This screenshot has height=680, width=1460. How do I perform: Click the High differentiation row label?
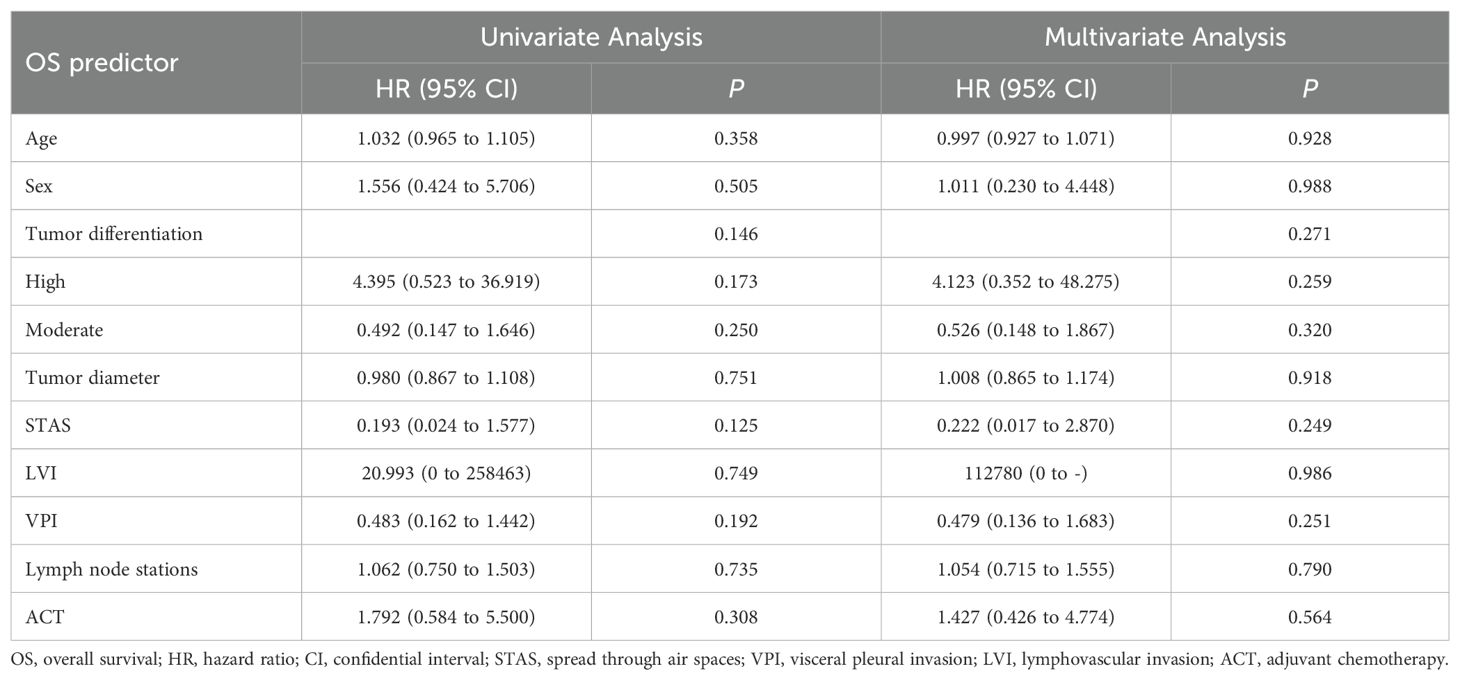pyautogui.click(x=45, y=282)
